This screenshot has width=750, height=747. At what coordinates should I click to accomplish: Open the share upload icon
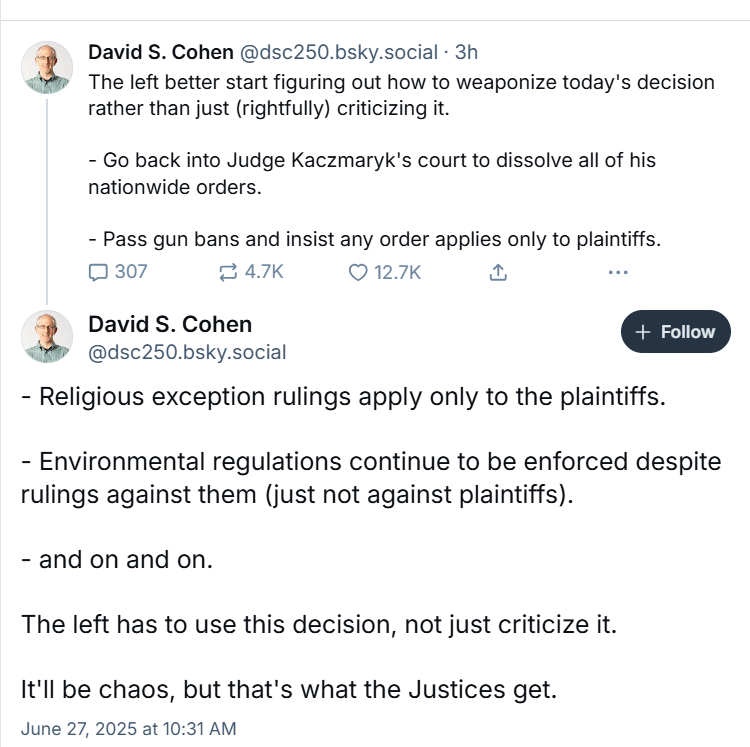(498, 273)
